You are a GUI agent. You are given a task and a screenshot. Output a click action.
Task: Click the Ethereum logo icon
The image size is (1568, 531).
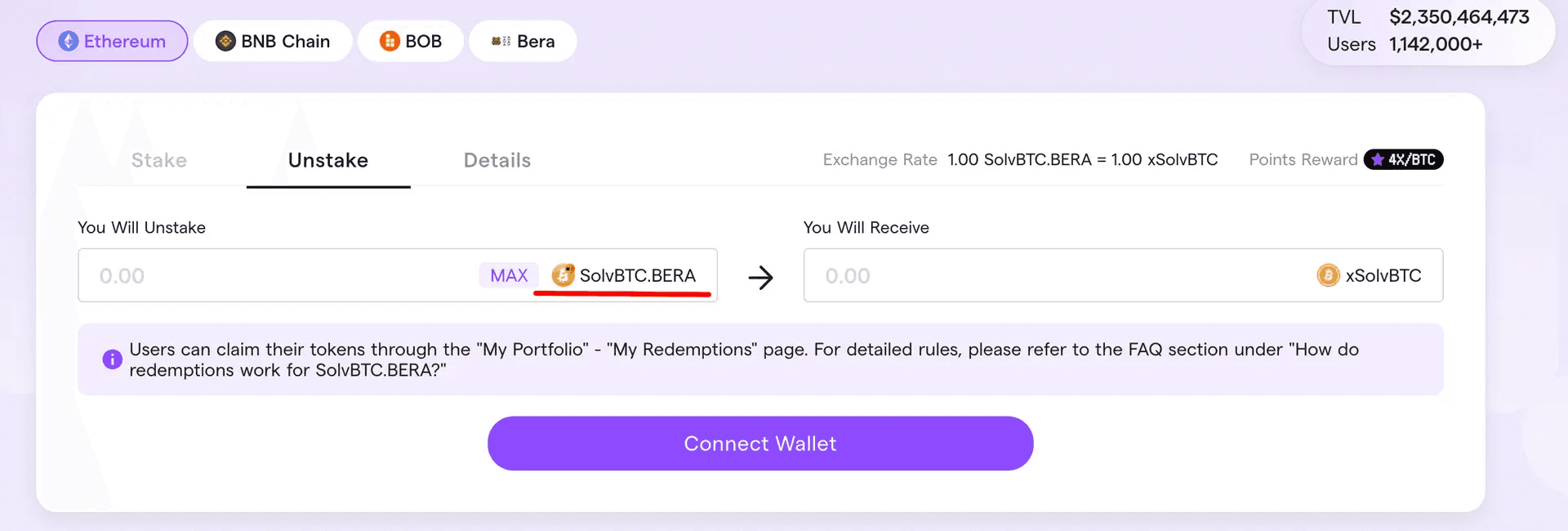pyautogui.click(x=69, y=42)
